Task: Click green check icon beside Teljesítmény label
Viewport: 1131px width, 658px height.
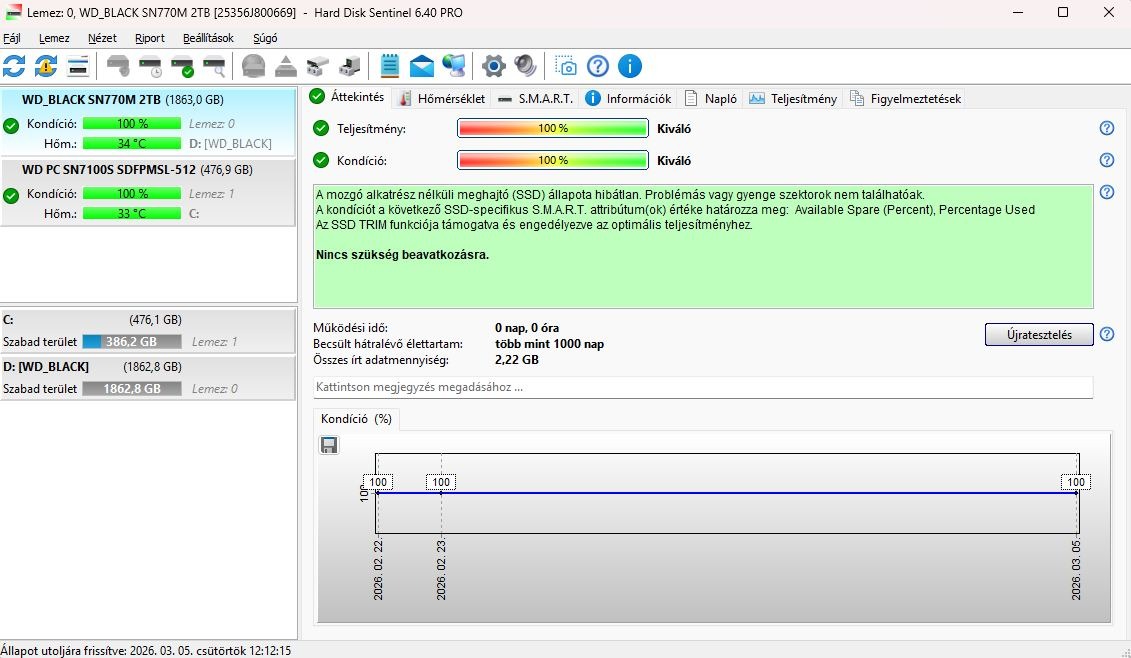Action: pos(321,128)
